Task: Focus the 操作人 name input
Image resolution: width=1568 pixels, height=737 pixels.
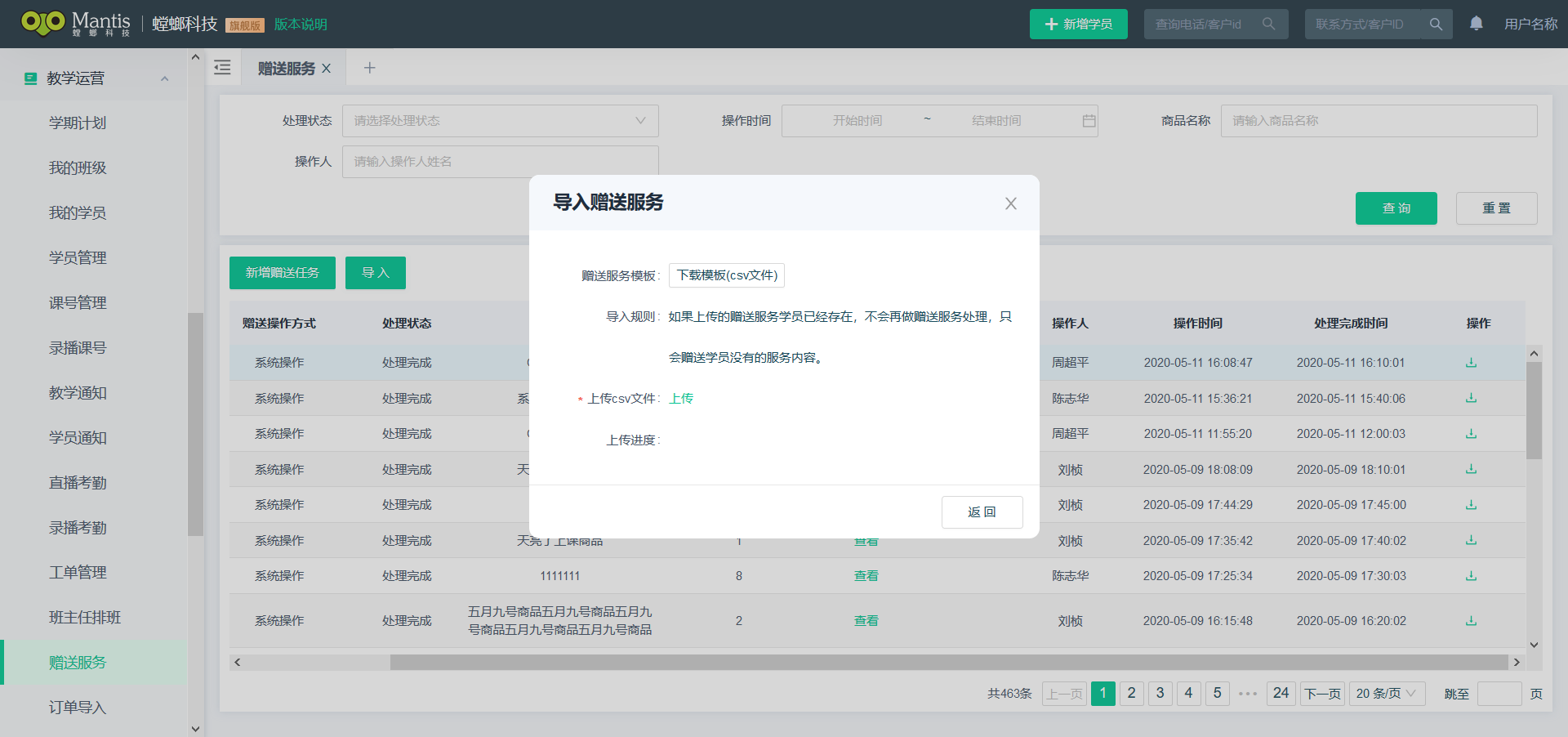Action: [500, 161]
